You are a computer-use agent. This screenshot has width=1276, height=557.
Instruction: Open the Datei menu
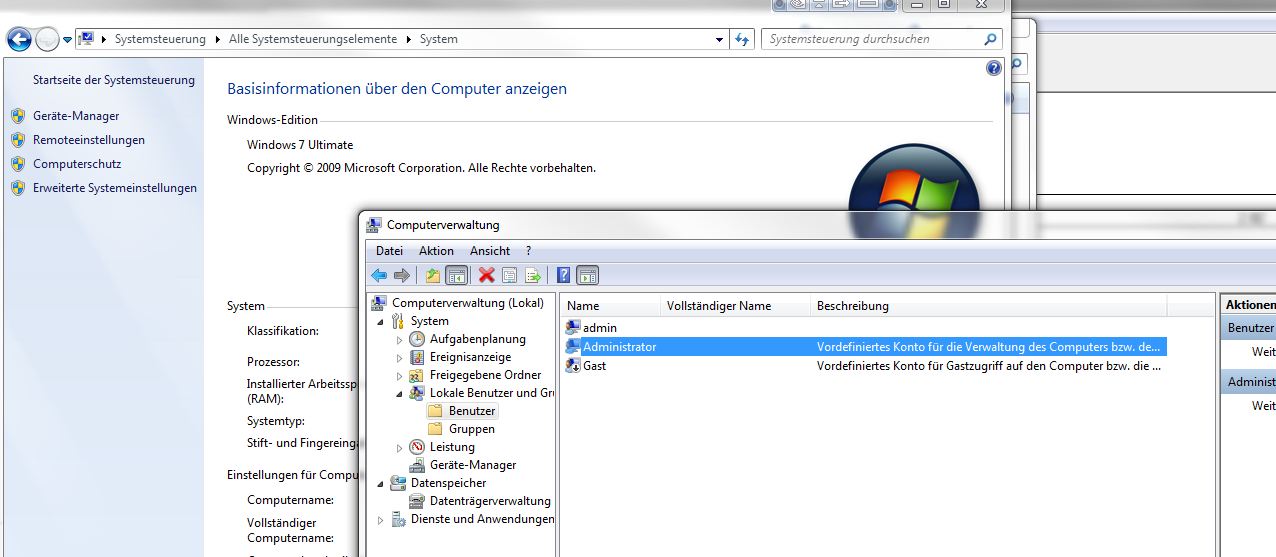[389, 251]
